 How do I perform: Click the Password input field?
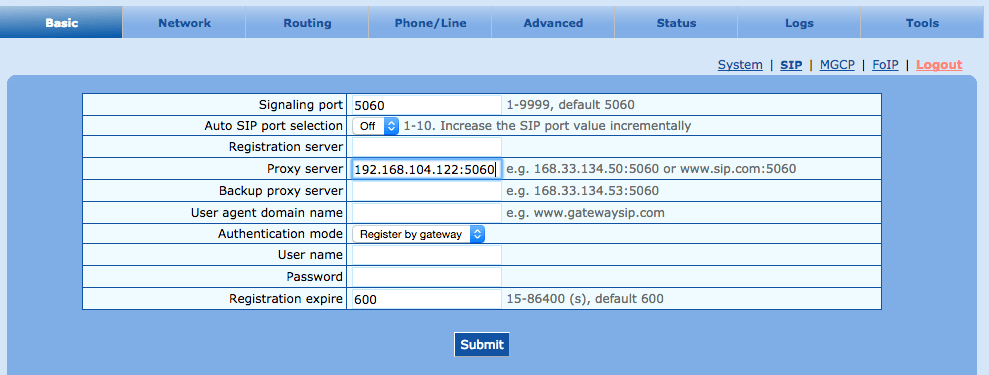point(426,277)
